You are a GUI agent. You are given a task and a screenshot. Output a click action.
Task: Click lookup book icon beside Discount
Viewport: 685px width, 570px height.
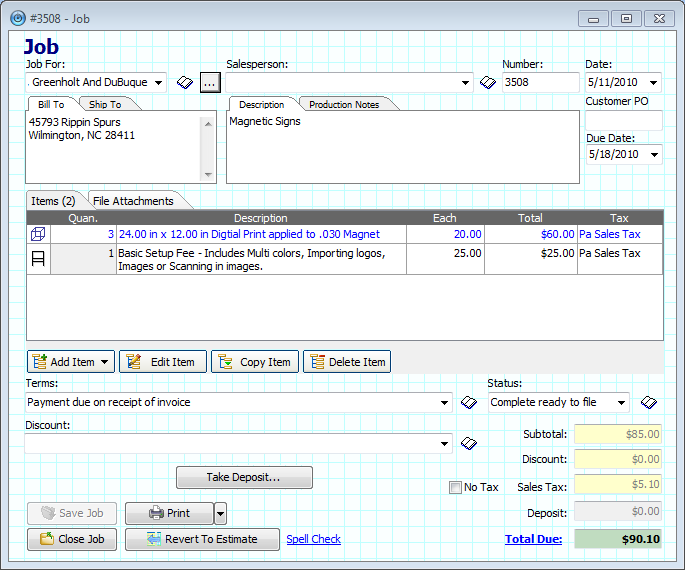468,443
